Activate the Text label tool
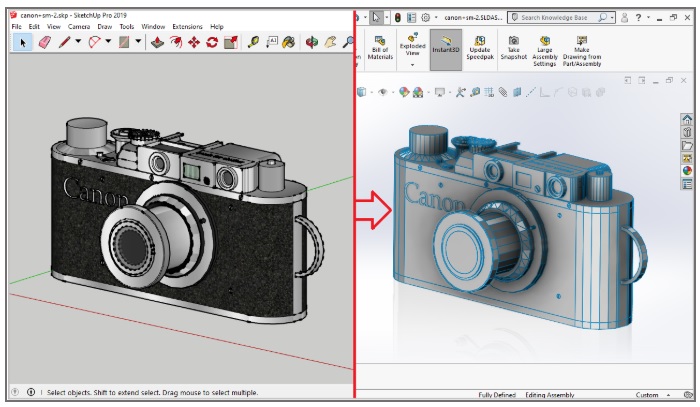 pos(272,42)
